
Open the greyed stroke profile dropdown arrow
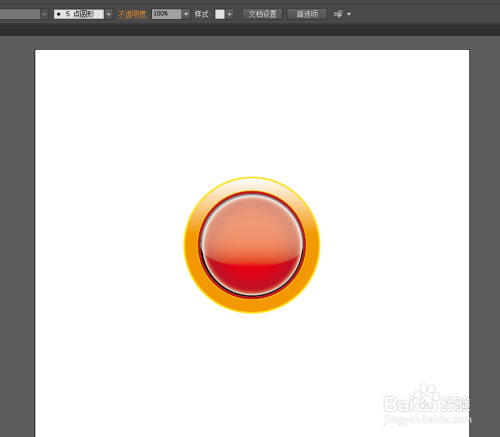[x=45, y=14]
